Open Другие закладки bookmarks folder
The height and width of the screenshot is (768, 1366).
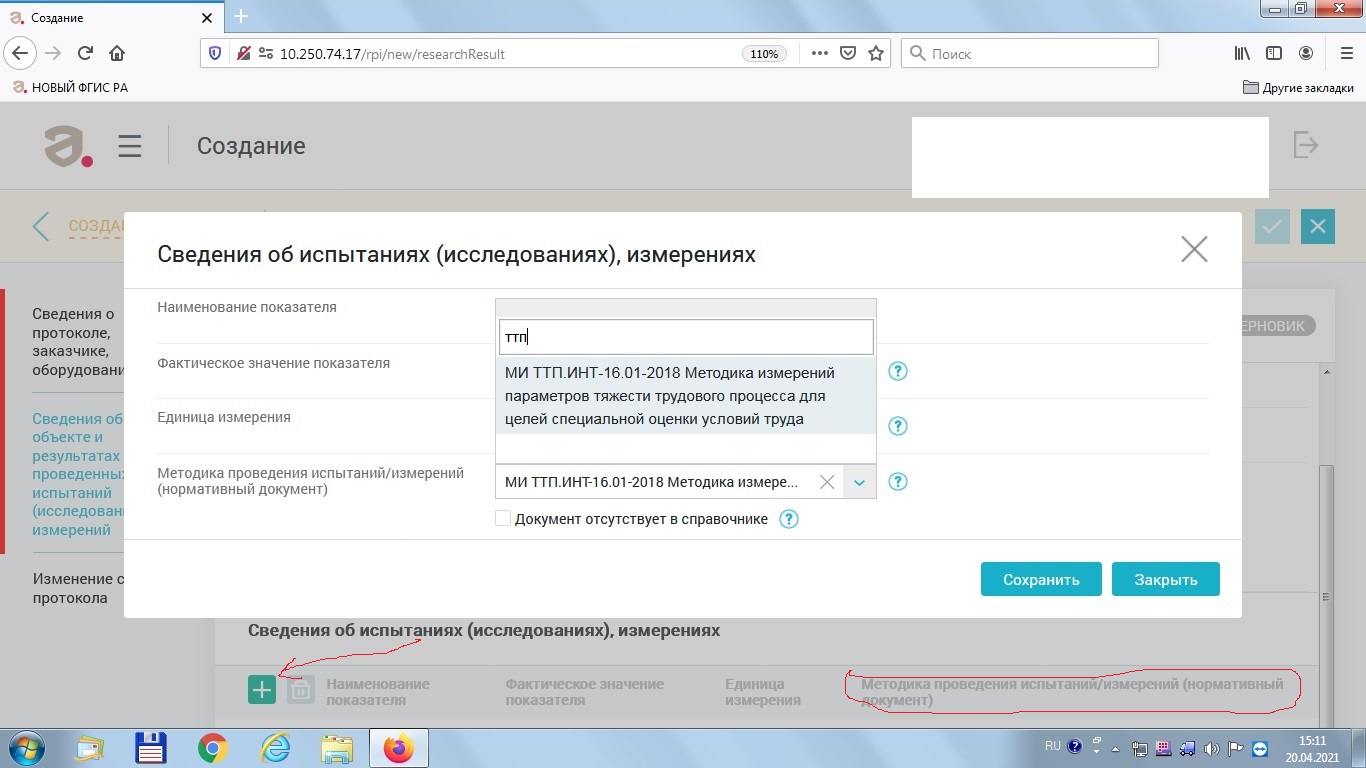click(x=1298, y=87)
